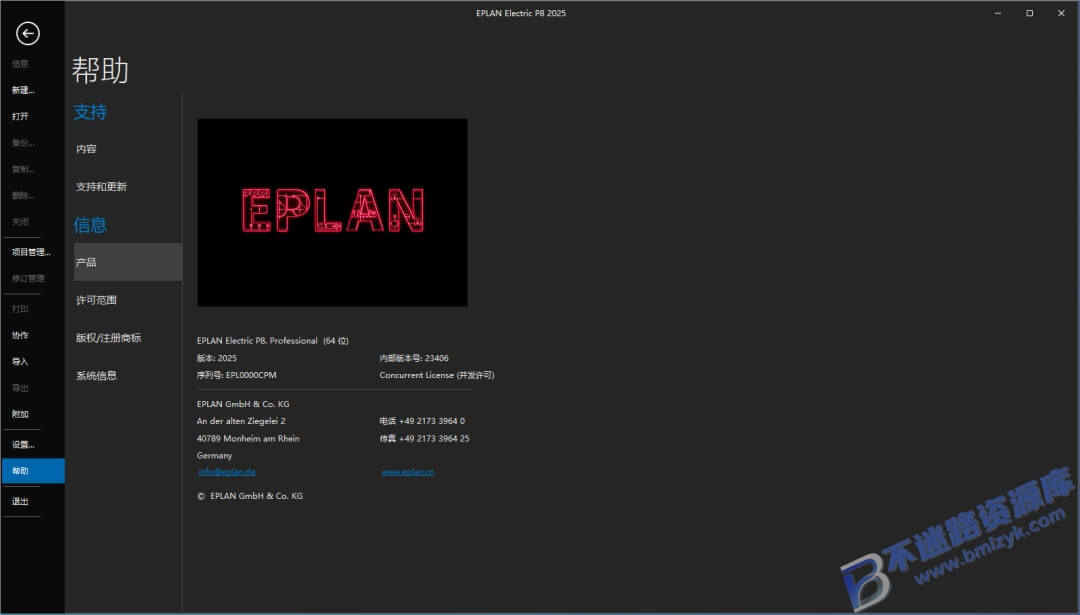Open the www.eplan.cn website link
Screen dimensions: 1080x615
pyautogui.click(x=408, y=472)
